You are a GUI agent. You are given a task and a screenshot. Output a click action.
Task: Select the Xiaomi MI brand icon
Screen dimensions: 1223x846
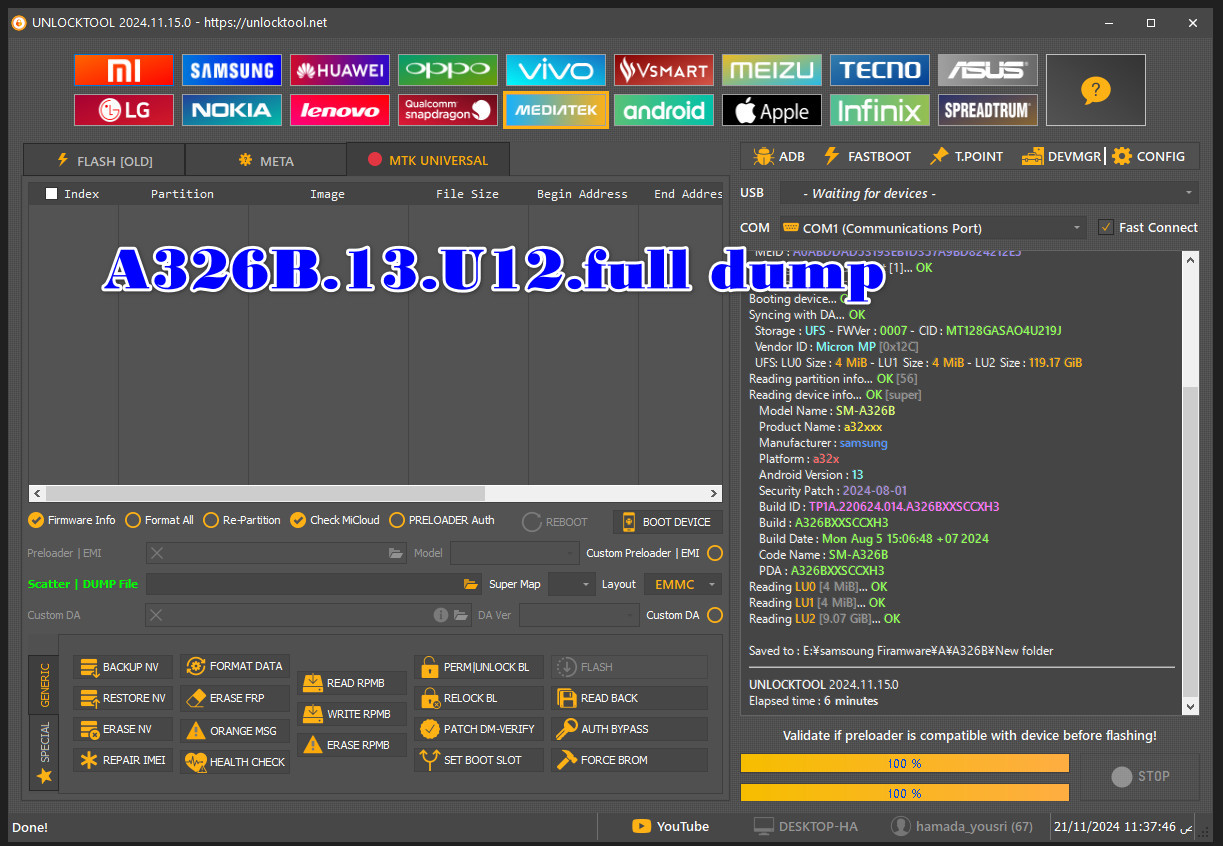click(x=124, y=70)
